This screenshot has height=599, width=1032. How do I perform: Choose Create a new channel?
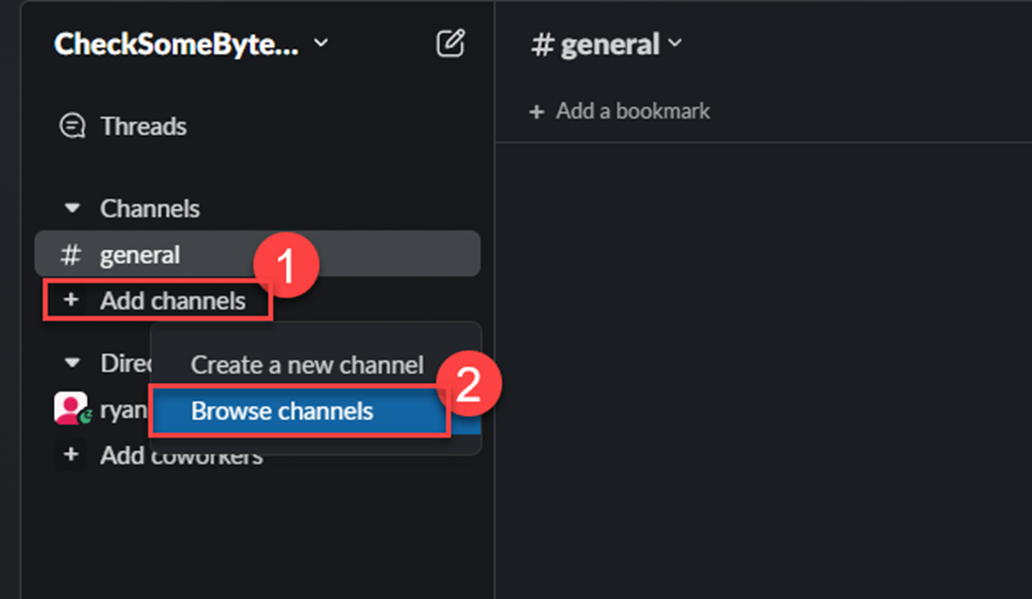307,365
